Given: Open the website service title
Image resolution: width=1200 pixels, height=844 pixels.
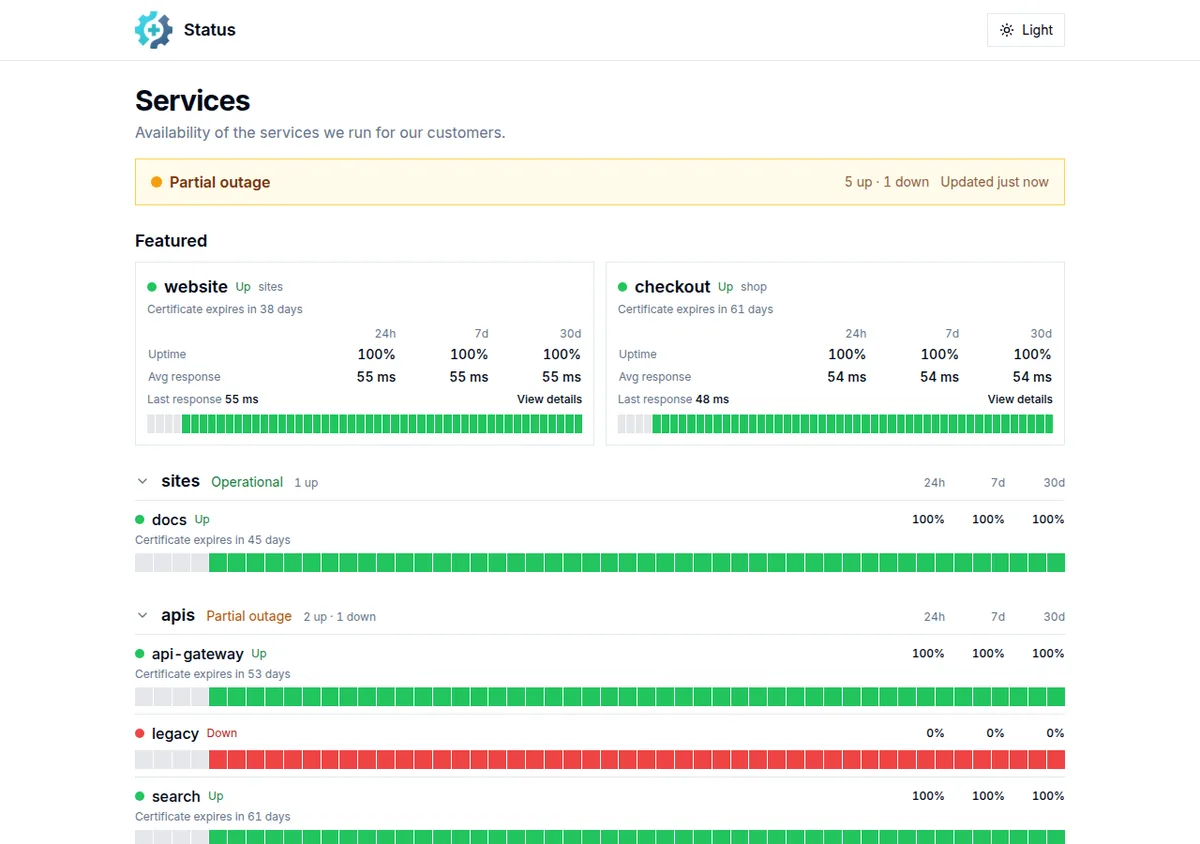Looking at the screenshot, I should pyautogui.click(x=196, y=287).
